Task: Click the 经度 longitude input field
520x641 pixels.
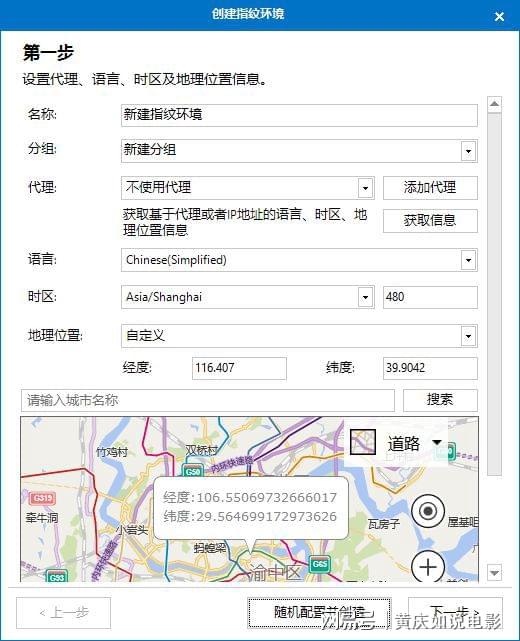Action: click(x=239, y=368)
